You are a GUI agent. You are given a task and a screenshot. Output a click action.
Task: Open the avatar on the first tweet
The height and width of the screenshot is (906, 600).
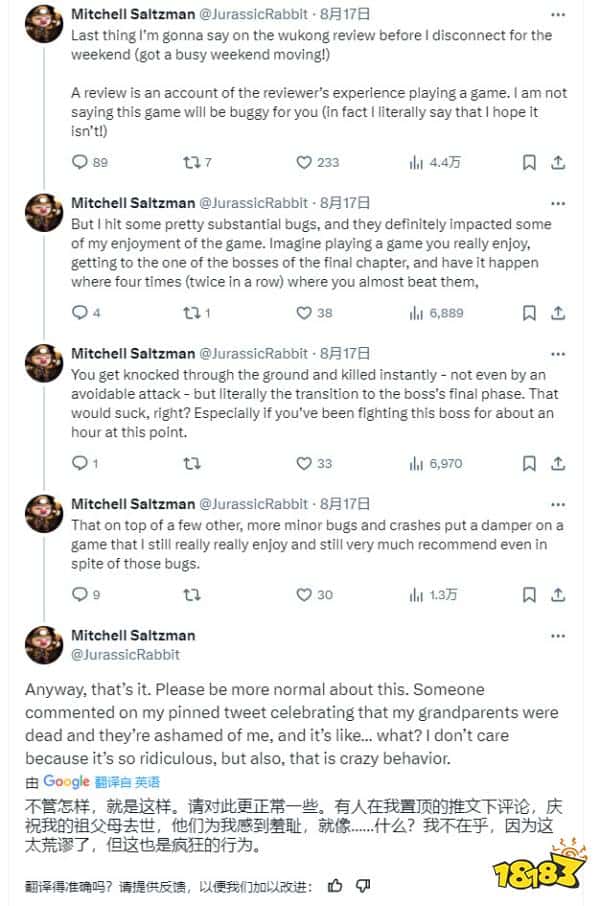(x=45, y=27)
